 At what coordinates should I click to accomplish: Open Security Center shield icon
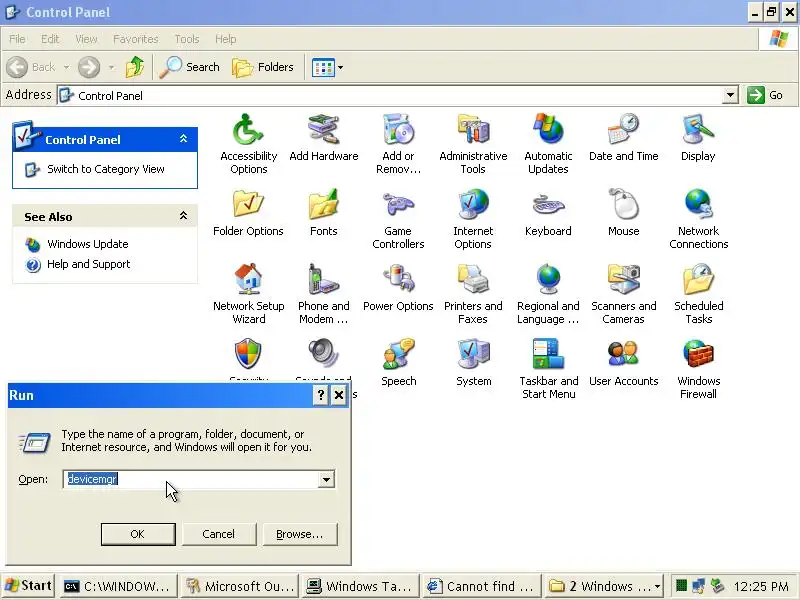click(248, 353)
